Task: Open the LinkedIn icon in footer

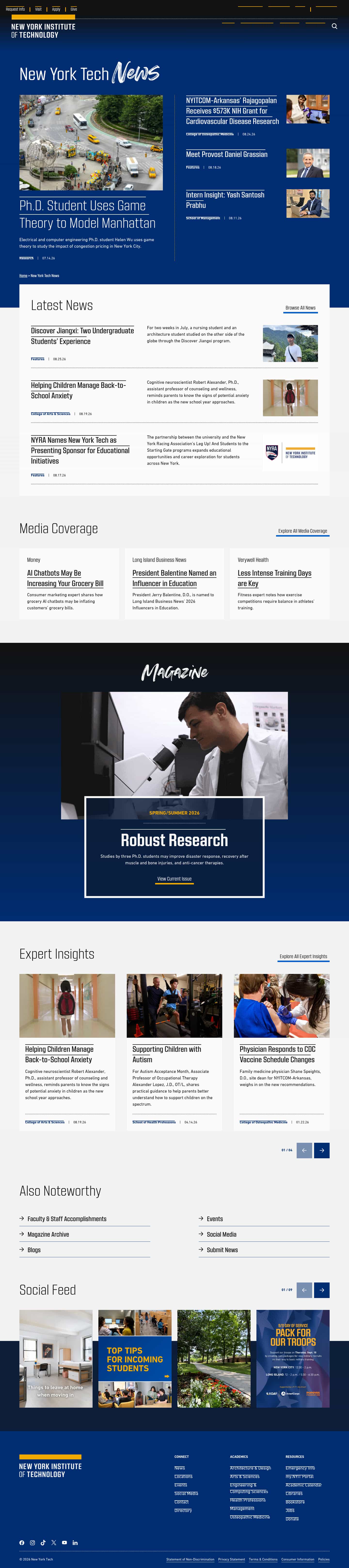Action: point(75,1543)
